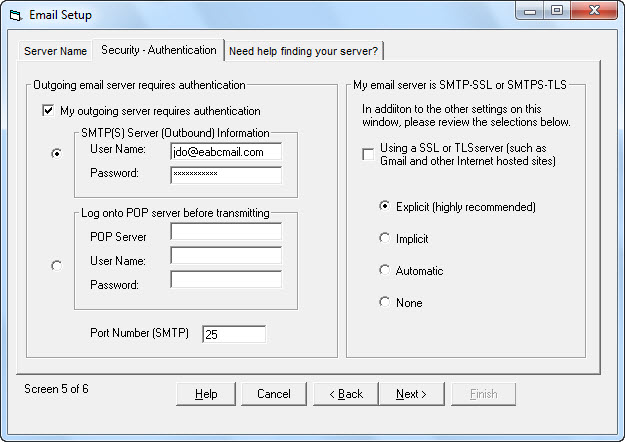The image size is (625, 442).
Task: Select the None radio option
Action: pos(384,302)
